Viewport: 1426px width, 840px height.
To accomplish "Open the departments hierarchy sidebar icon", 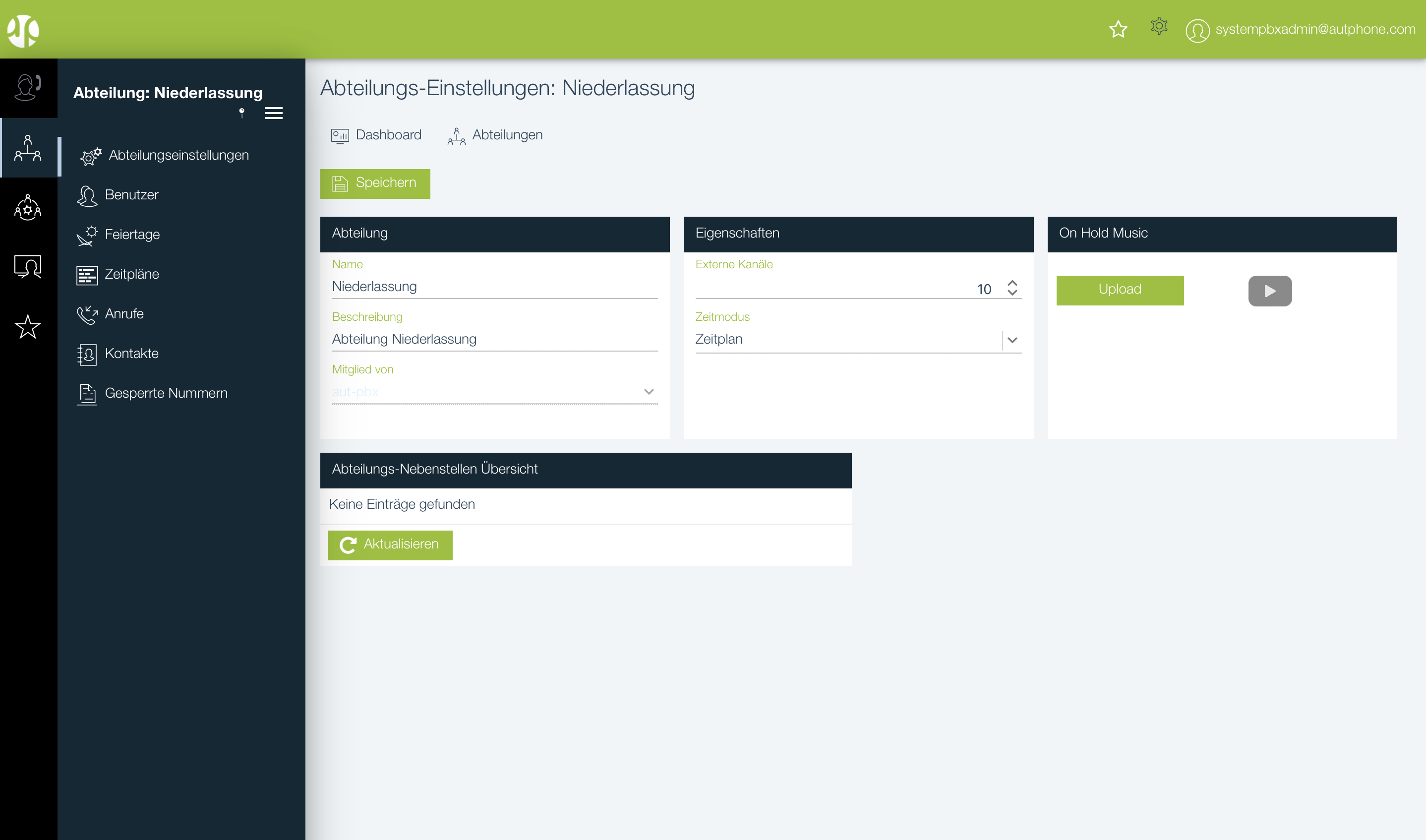I will (x=28, y=148).
